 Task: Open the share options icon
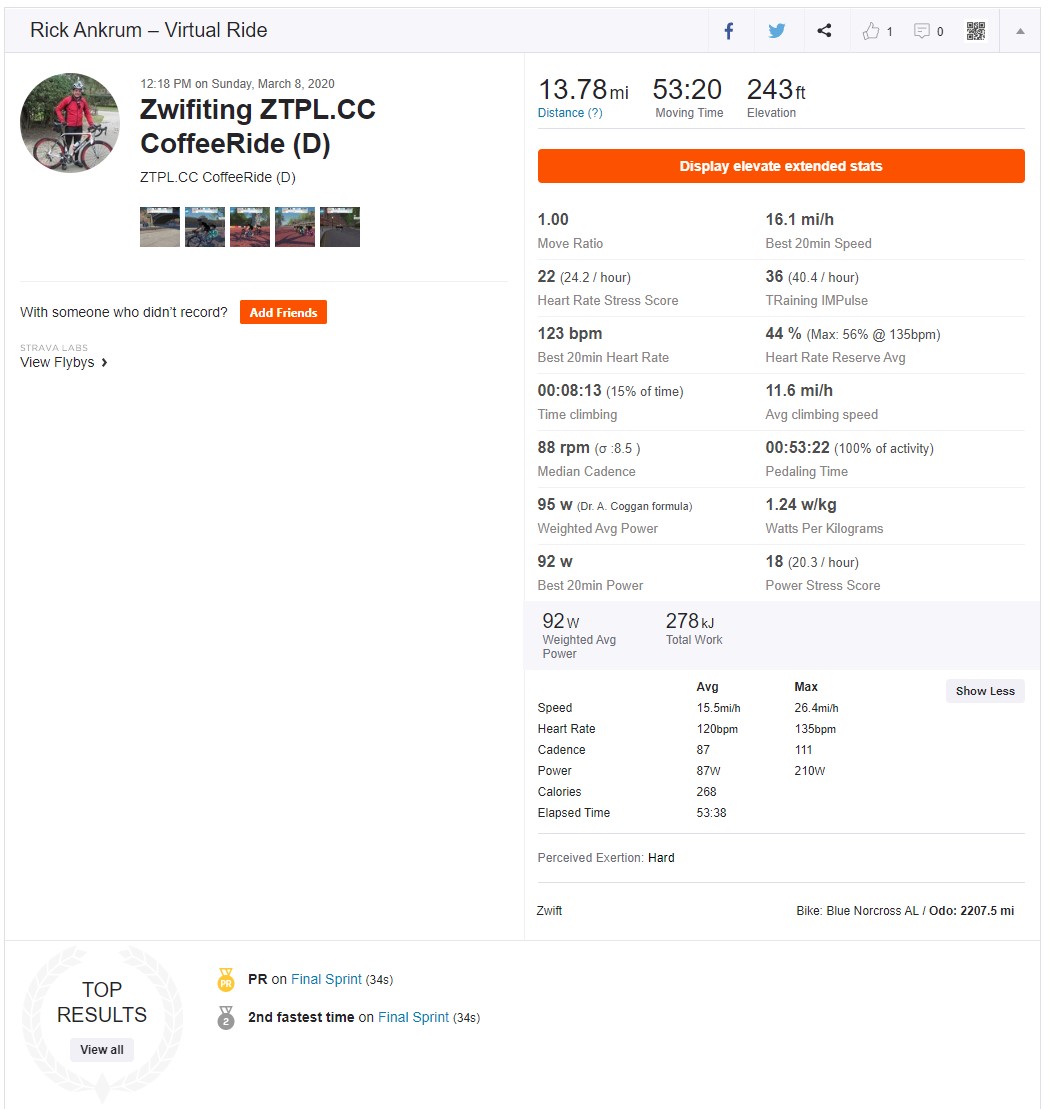click(x=824, y=30)
